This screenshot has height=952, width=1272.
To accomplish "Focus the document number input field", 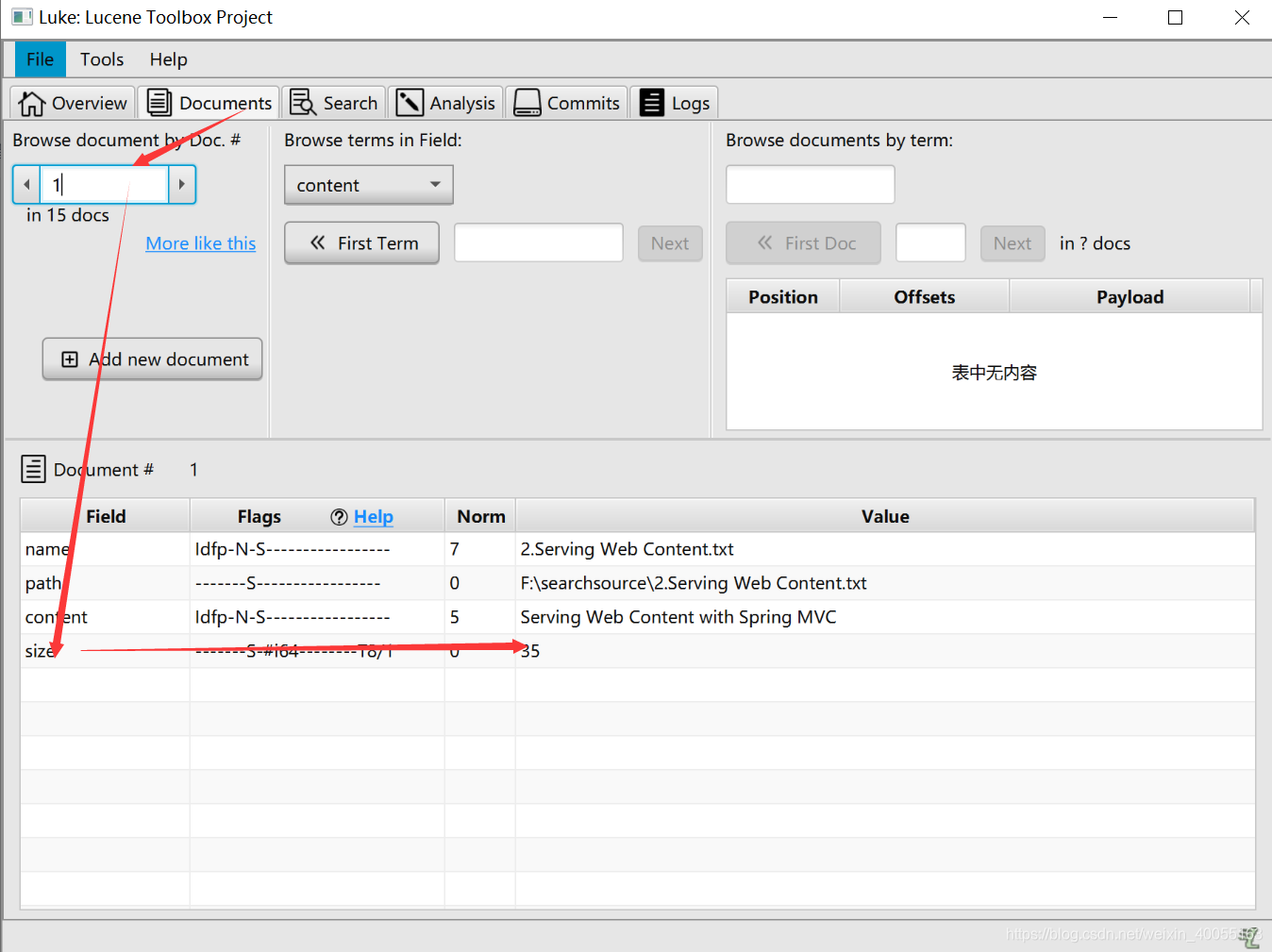I will pos(104,184).
